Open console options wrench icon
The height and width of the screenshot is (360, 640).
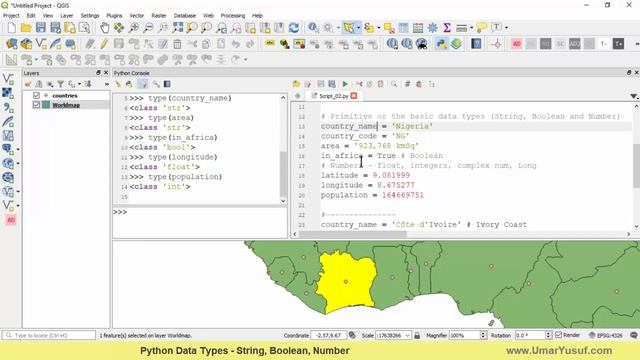click(x=156, y=84)
